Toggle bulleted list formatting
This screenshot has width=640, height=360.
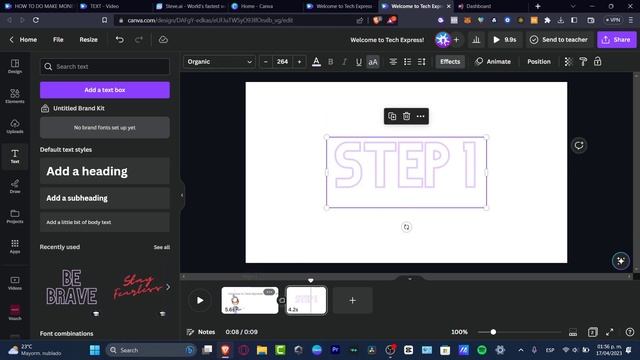(407, 62)
